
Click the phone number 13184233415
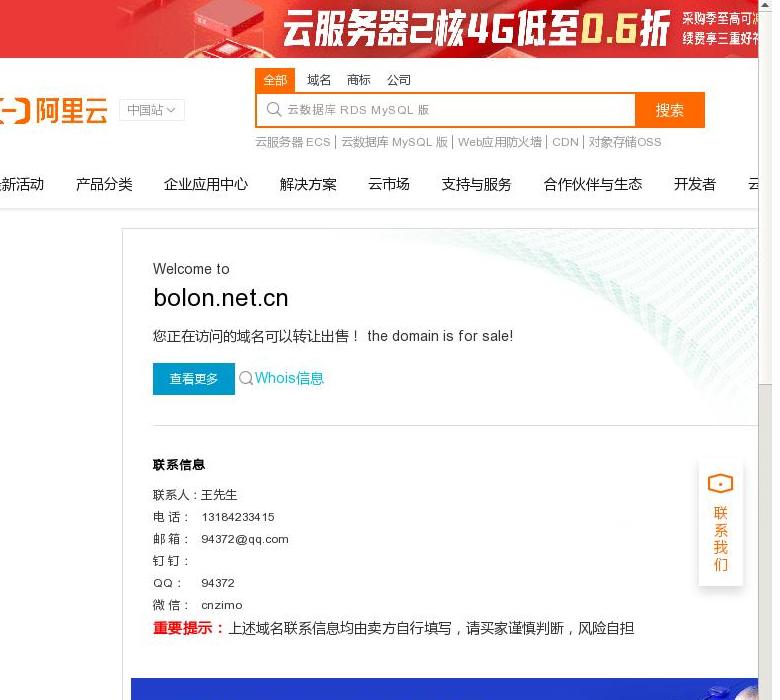point(238,517)
